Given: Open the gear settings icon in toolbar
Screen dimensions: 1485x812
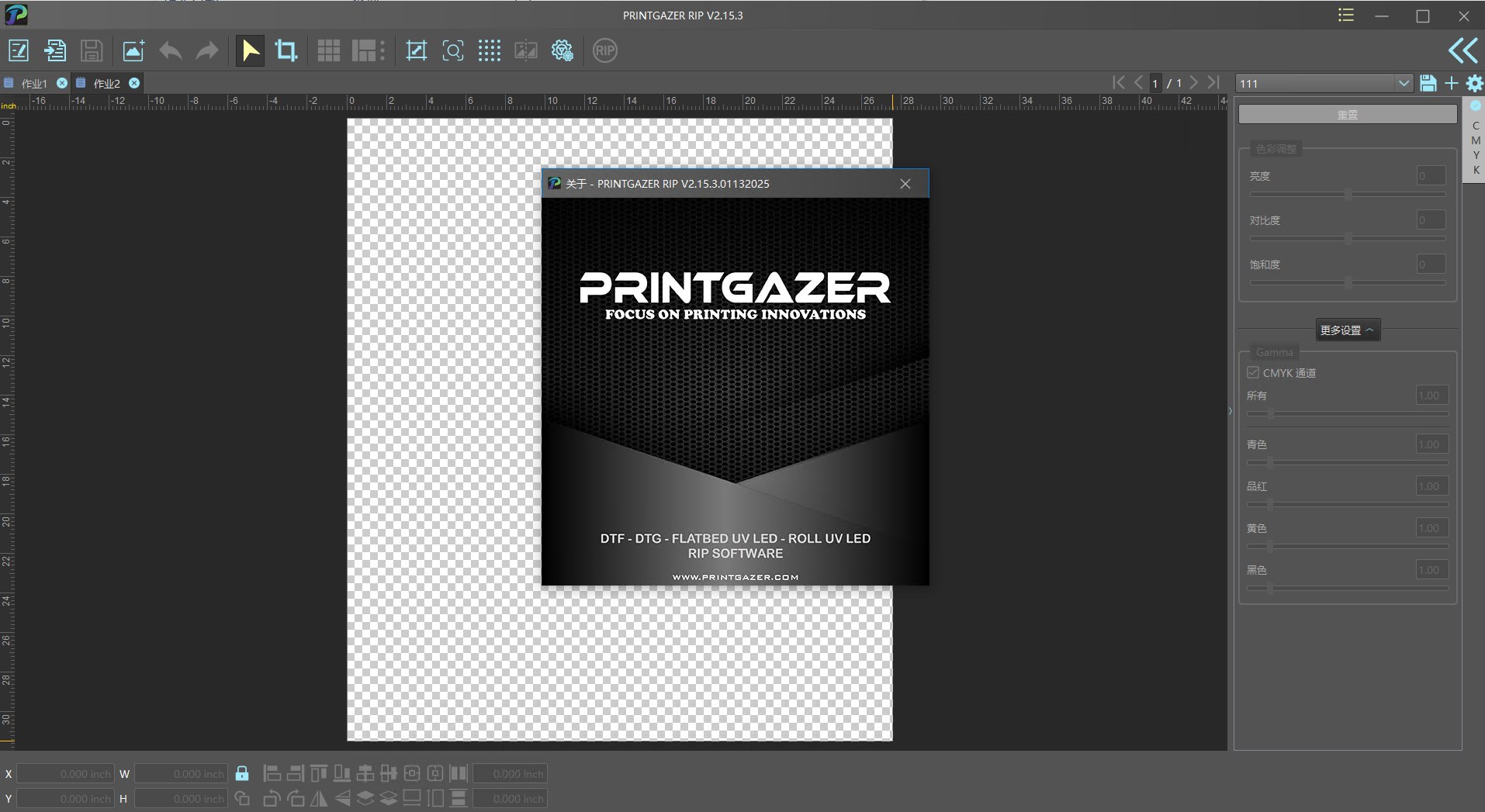Looking at the screenshot, I should [x=562, y=51].
